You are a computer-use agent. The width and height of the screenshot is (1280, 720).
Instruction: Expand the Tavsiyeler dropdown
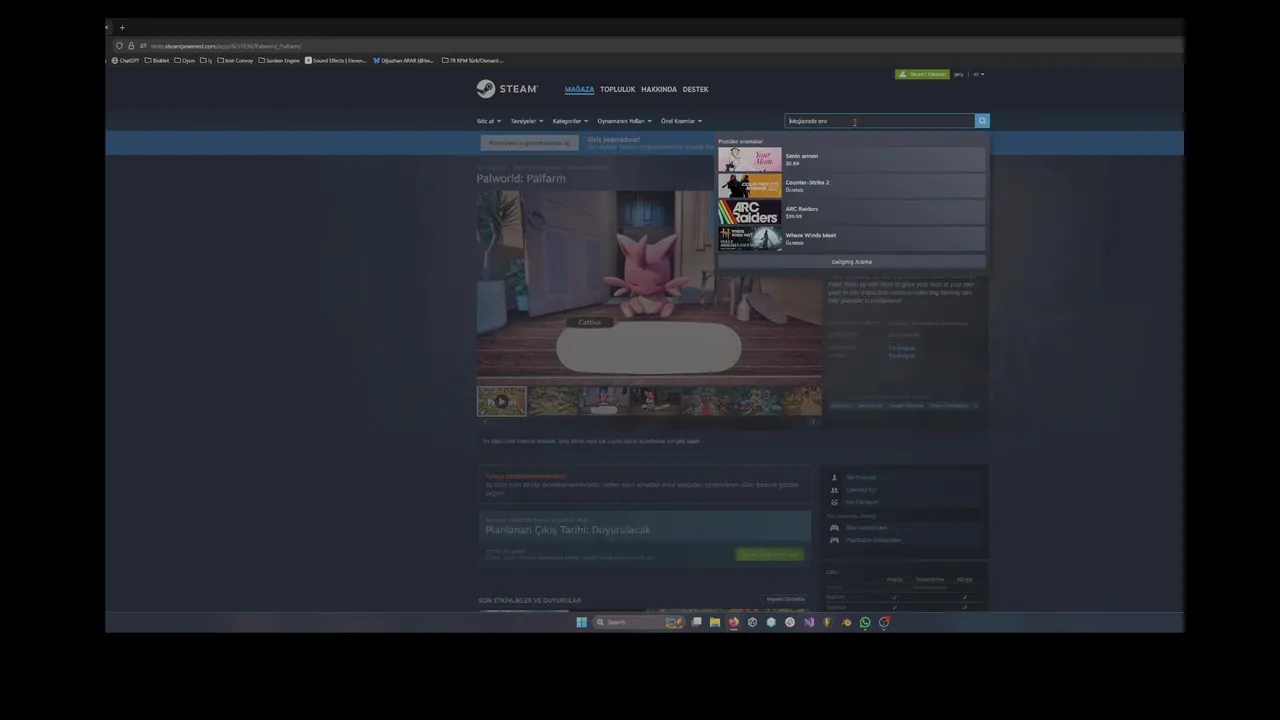click(527, 121)
